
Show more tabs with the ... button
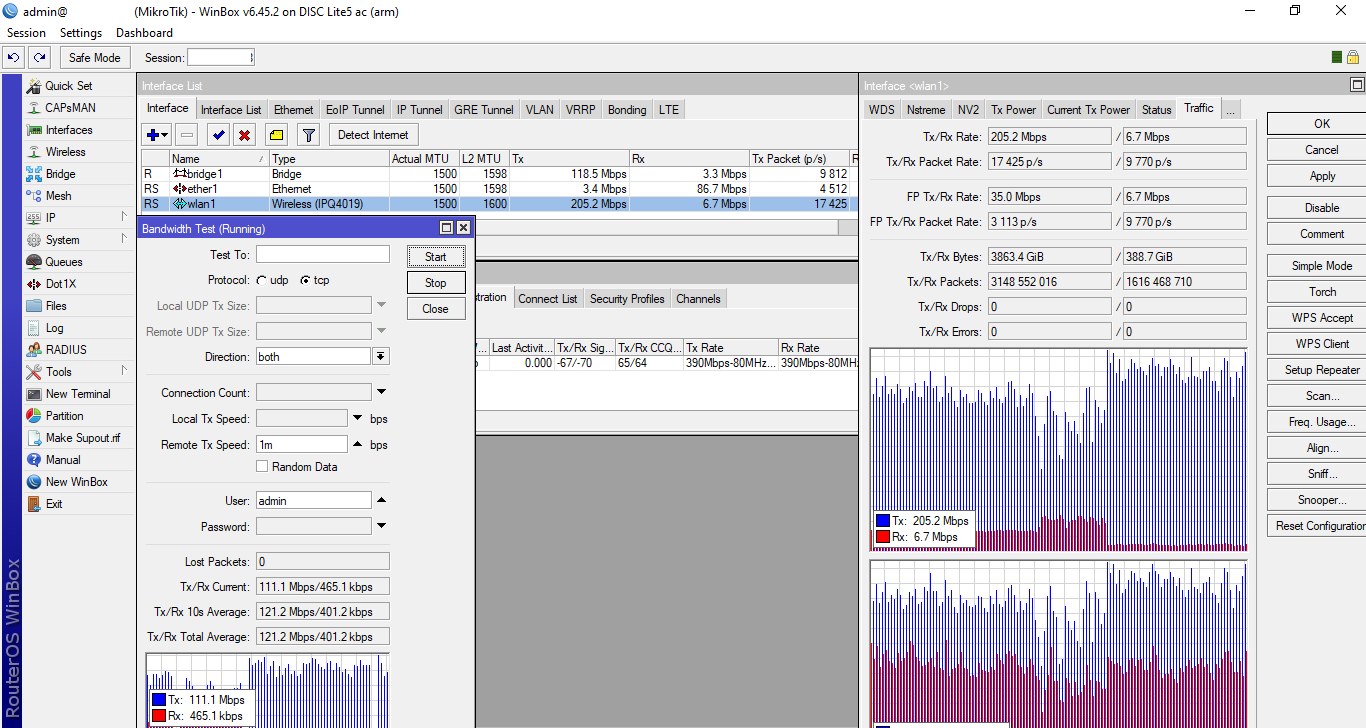1231,109
